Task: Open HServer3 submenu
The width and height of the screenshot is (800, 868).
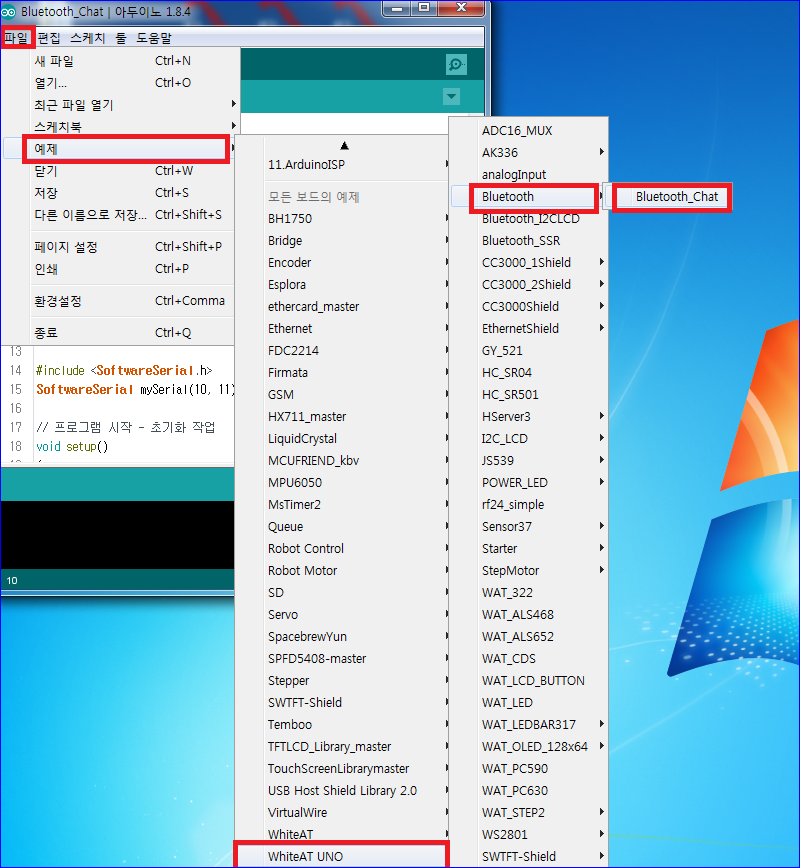Action: point(529,417)
